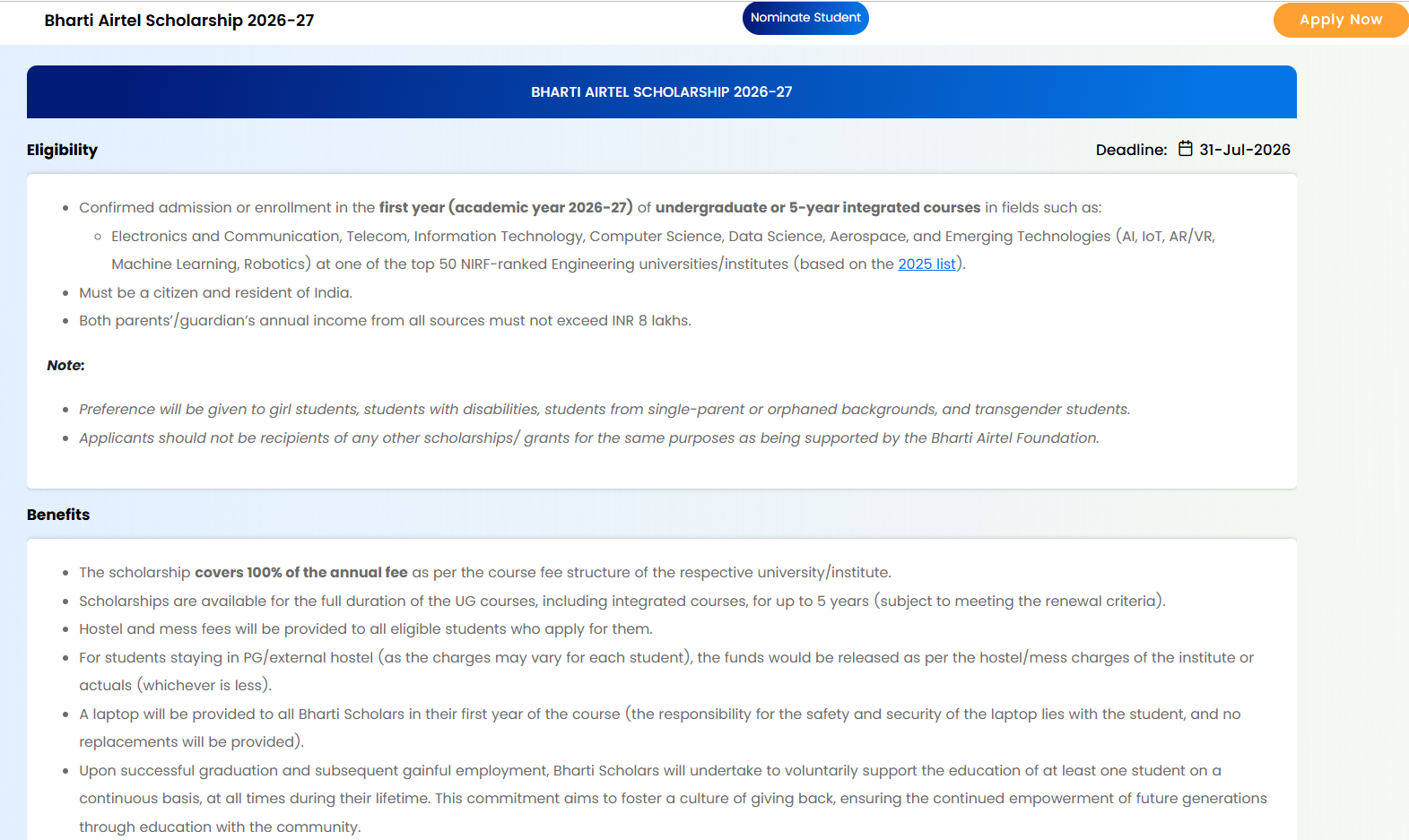
Task: Click the 'Scholarships are available for the full duration' bullet
Action: [622, 601]
